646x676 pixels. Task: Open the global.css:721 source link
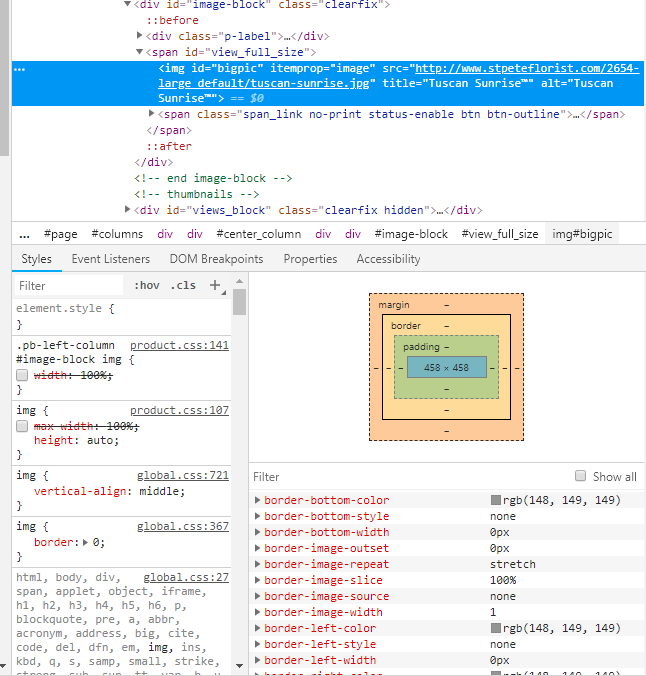(x=182, y=475)
